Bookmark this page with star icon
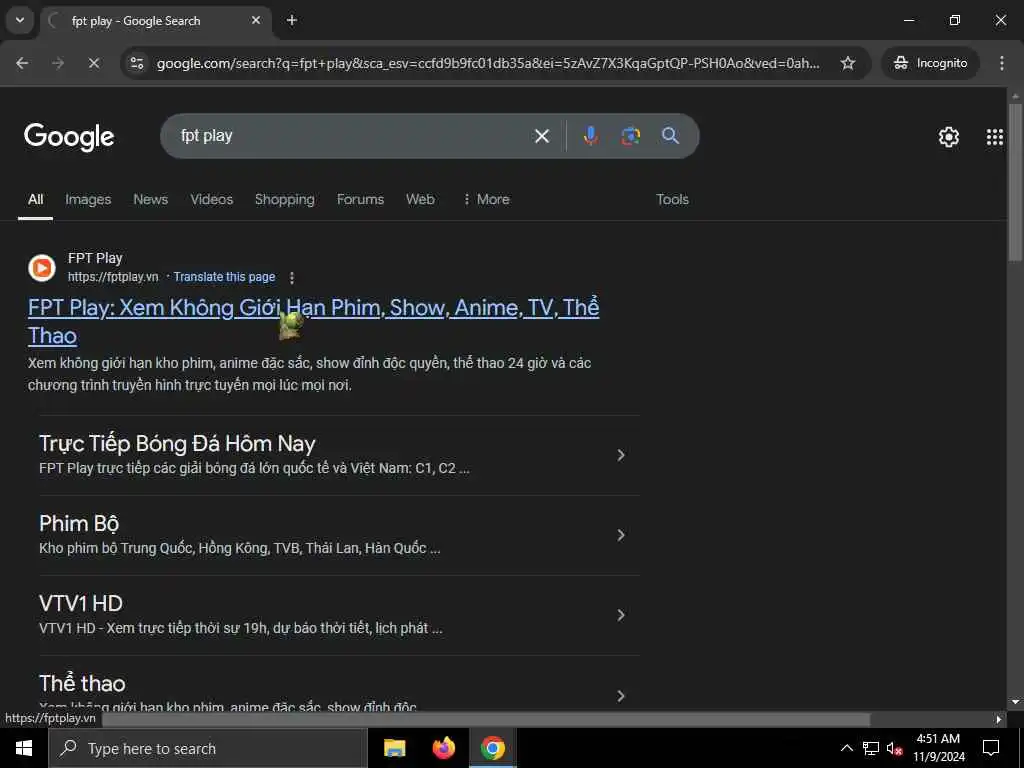This screenshot has height=768, width=1024. [848, 63]
